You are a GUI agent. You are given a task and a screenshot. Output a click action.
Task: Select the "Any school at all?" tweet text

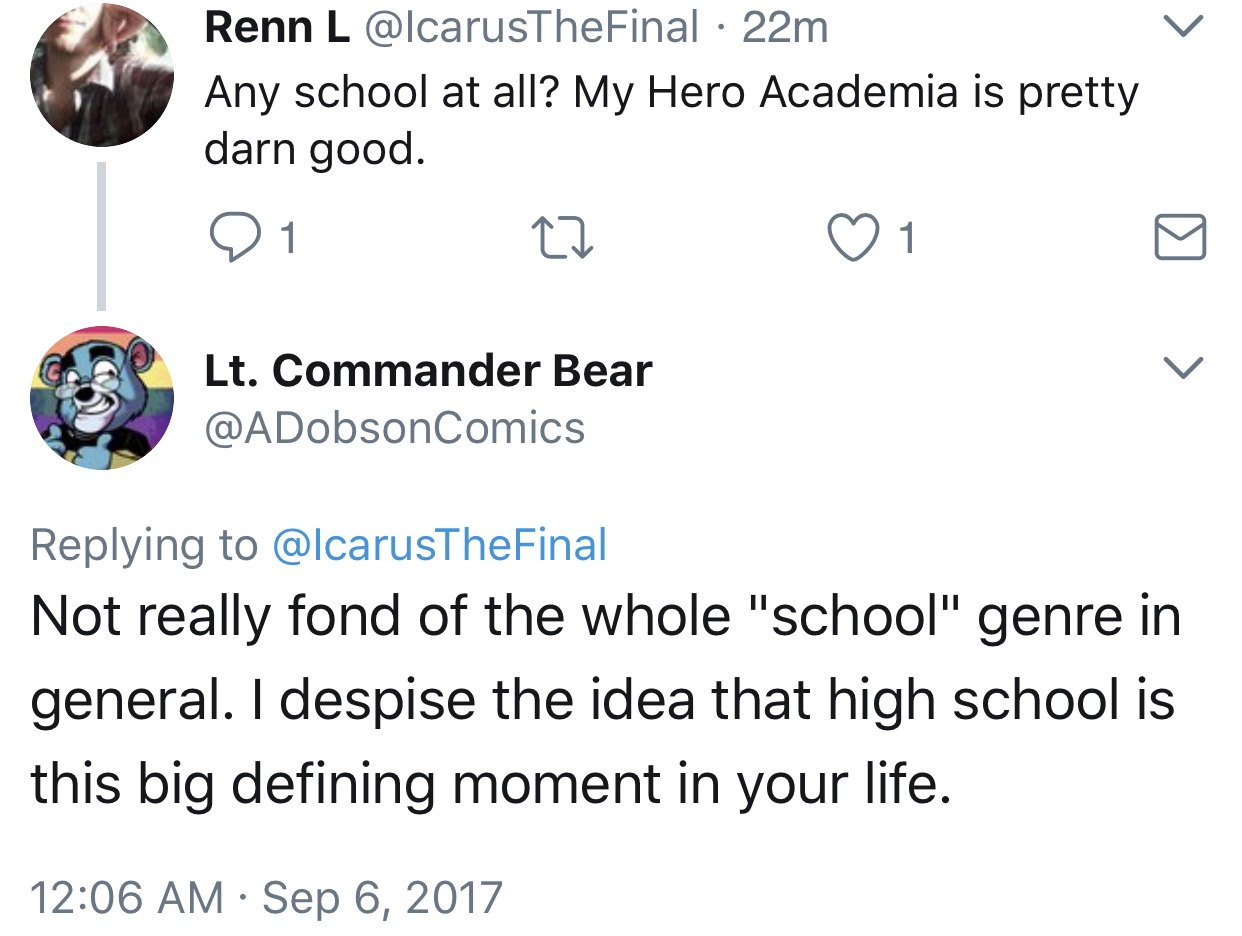click(x=670, y=120)
